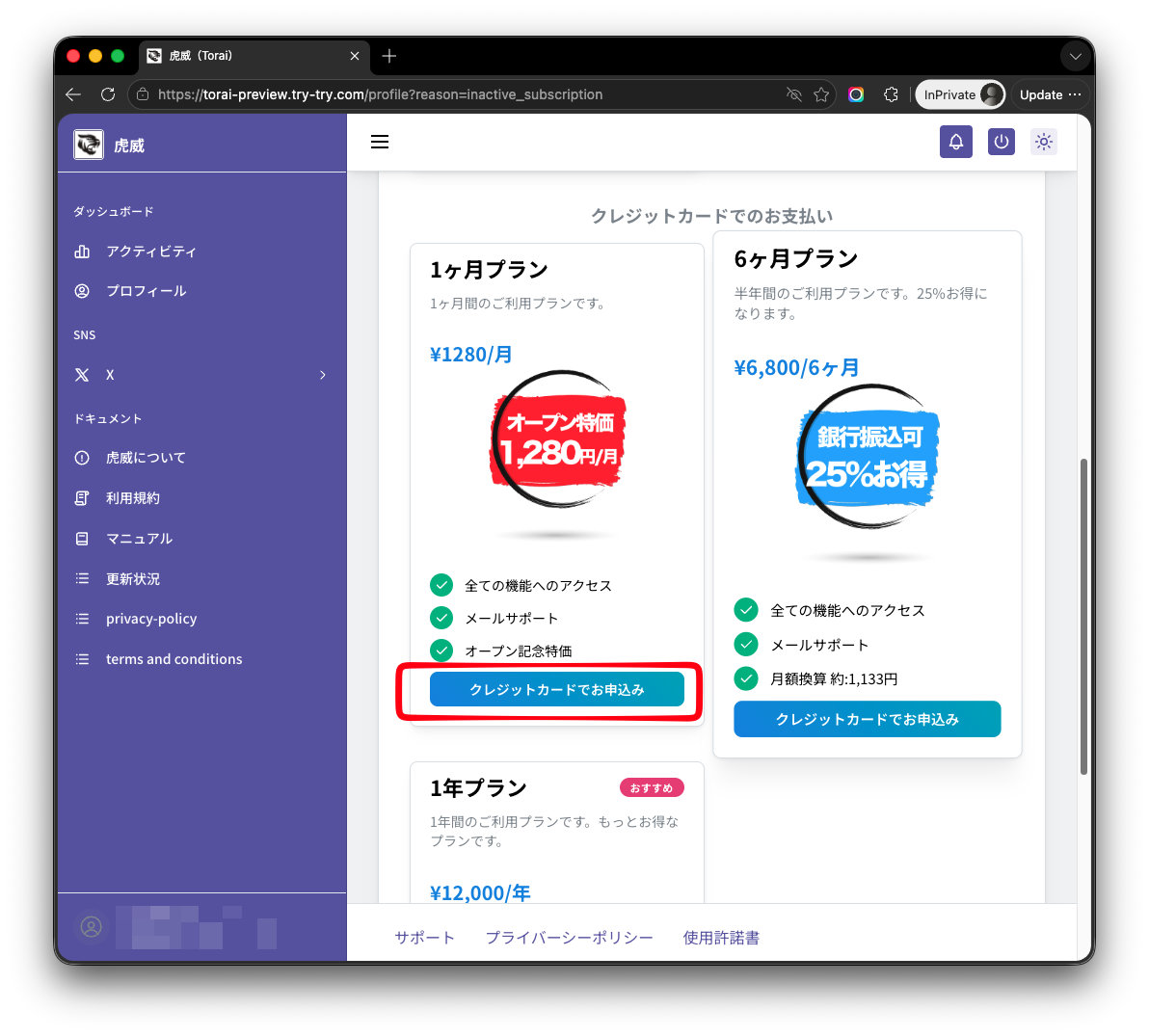The image size is (1149, 1036).
Task: Toggle the hamburger menu icon
Action: coord(380,142)
